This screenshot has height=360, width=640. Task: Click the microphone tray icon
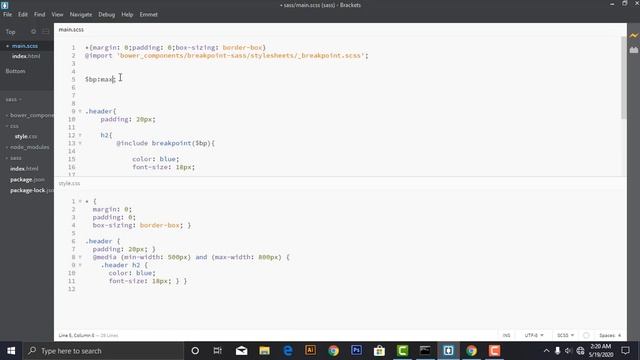point(557,351)
